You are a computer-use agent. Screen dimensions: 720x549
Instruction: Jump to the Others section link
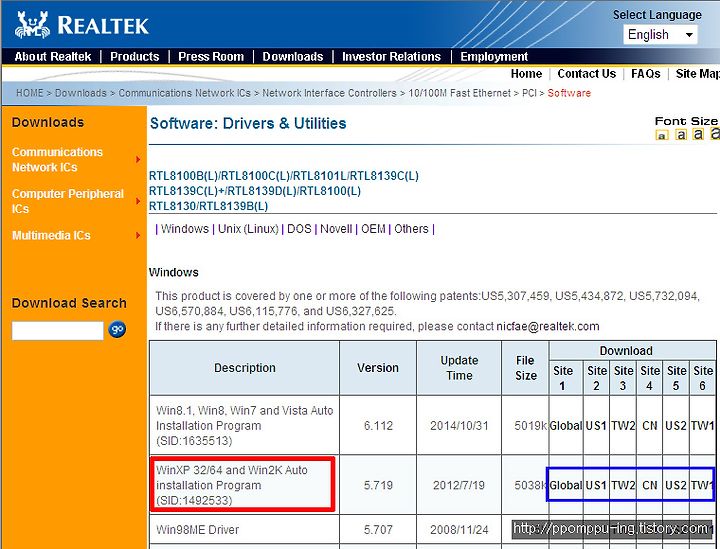pos(411,229)
